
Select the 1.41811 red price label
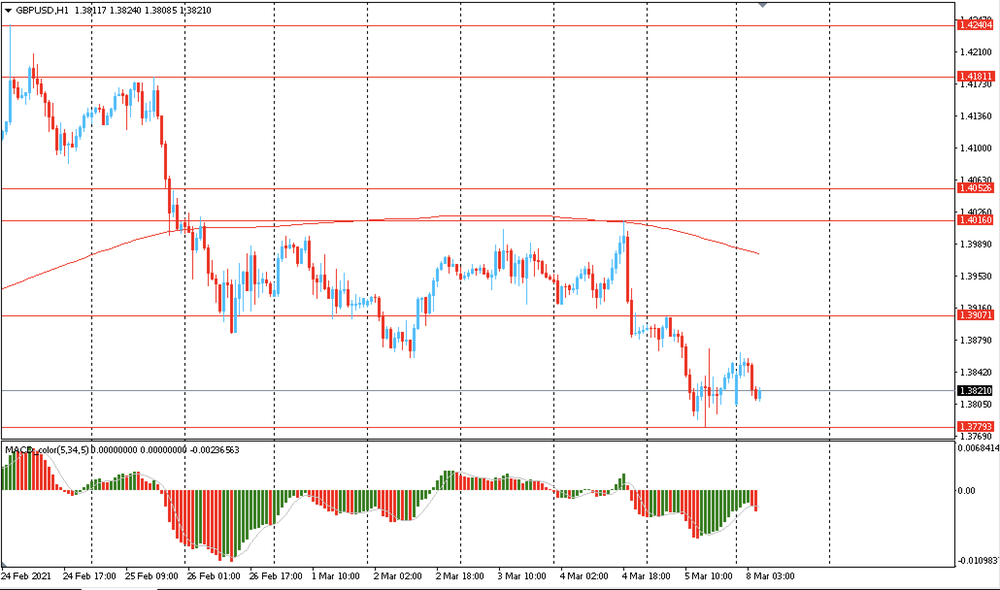click(x=975, y=77)
